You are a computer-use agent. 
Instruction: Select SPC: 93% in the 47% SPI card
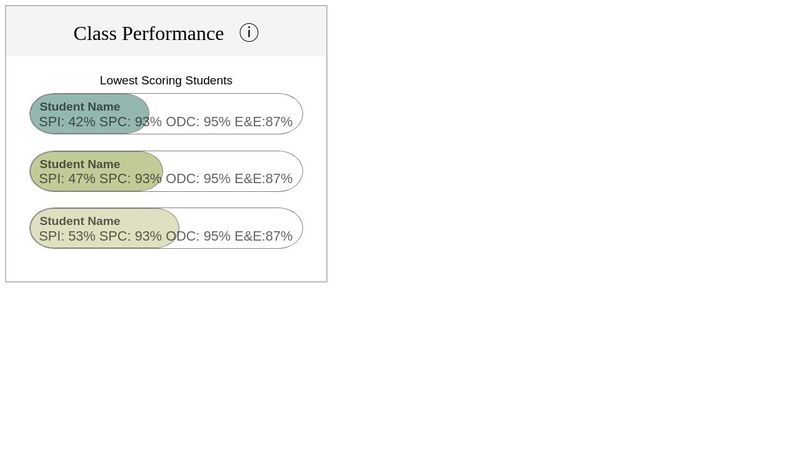[130, 179]
